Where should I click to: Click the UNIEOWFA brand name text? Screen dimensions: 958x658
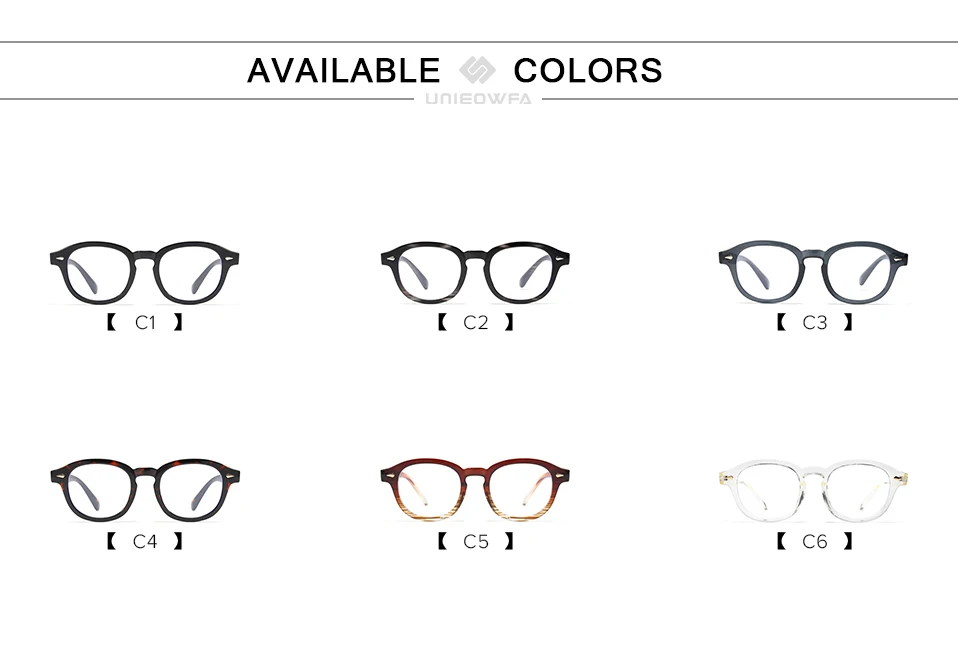[478, 99]
